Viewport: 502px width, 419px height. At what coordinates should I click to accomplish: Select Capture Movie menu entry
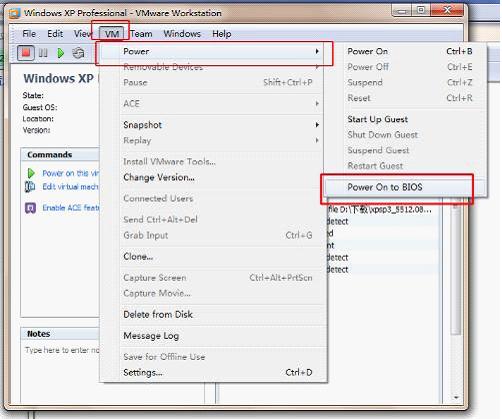[212, 293]
